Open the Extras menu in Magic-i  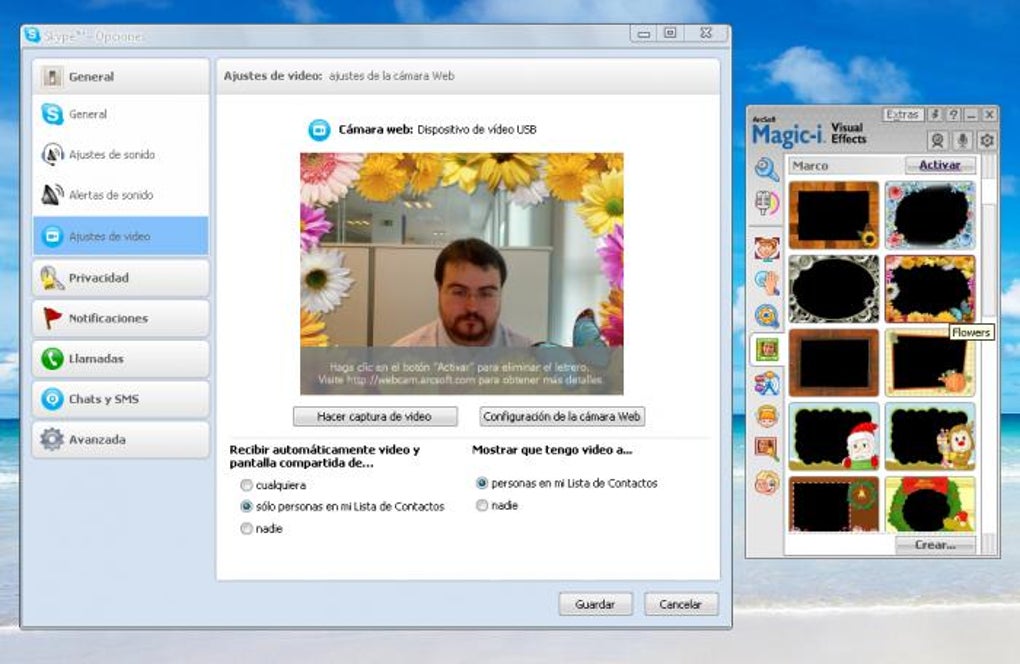click(902, 114)
